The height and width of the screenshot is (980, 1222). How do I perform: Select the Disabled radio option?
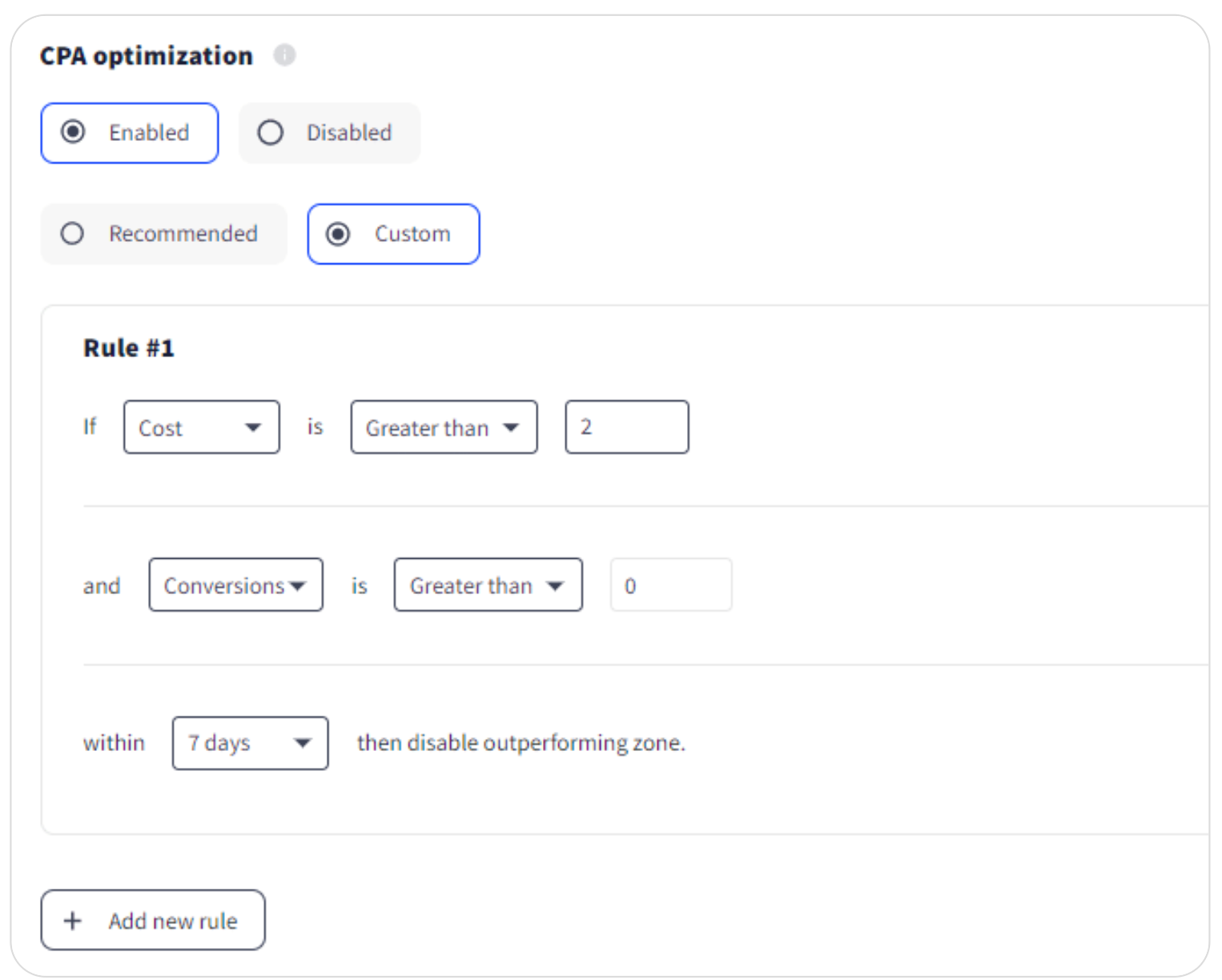coord(271,133)
